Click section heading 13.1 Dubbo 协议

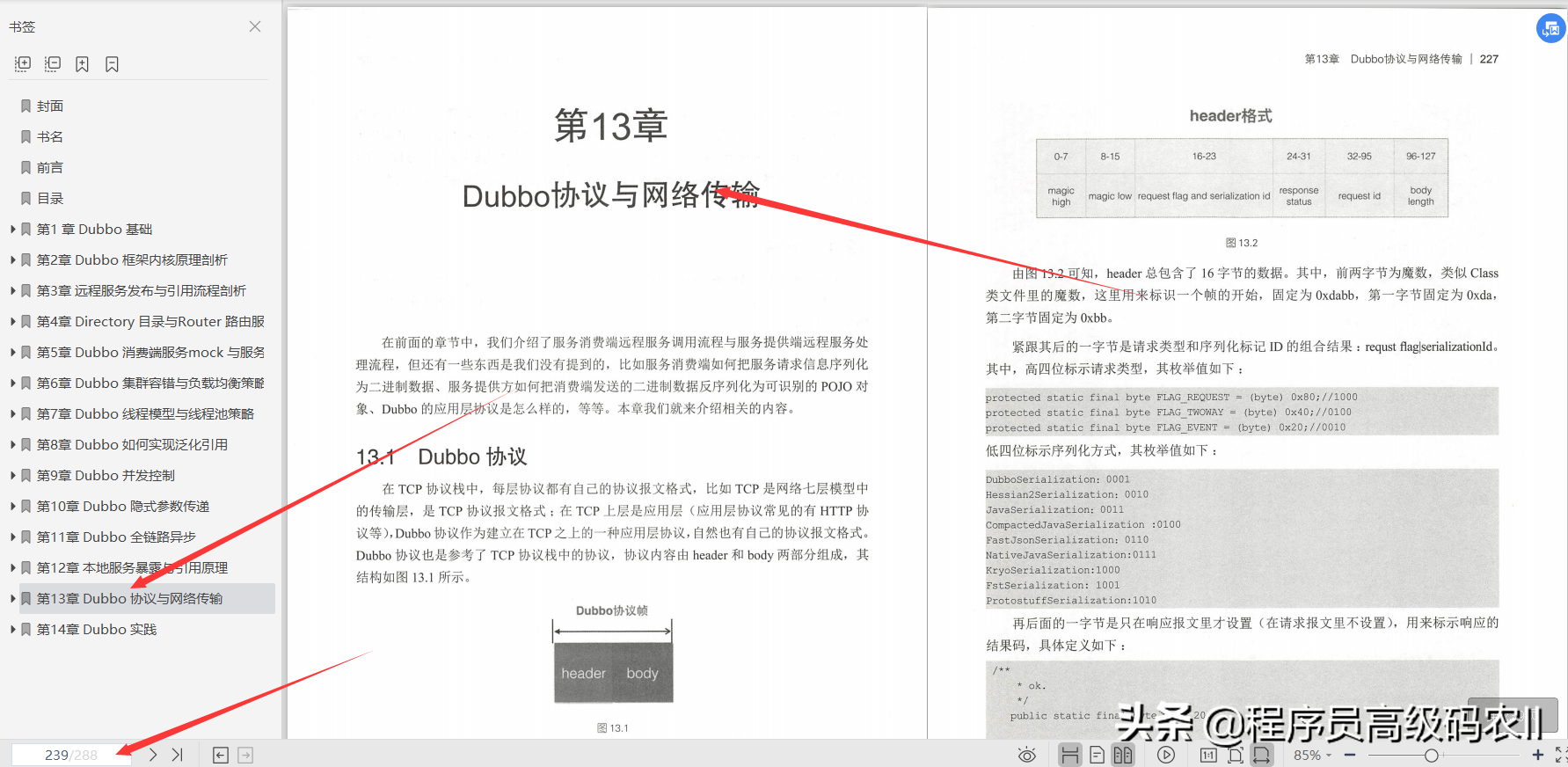[x=441, y=457]
